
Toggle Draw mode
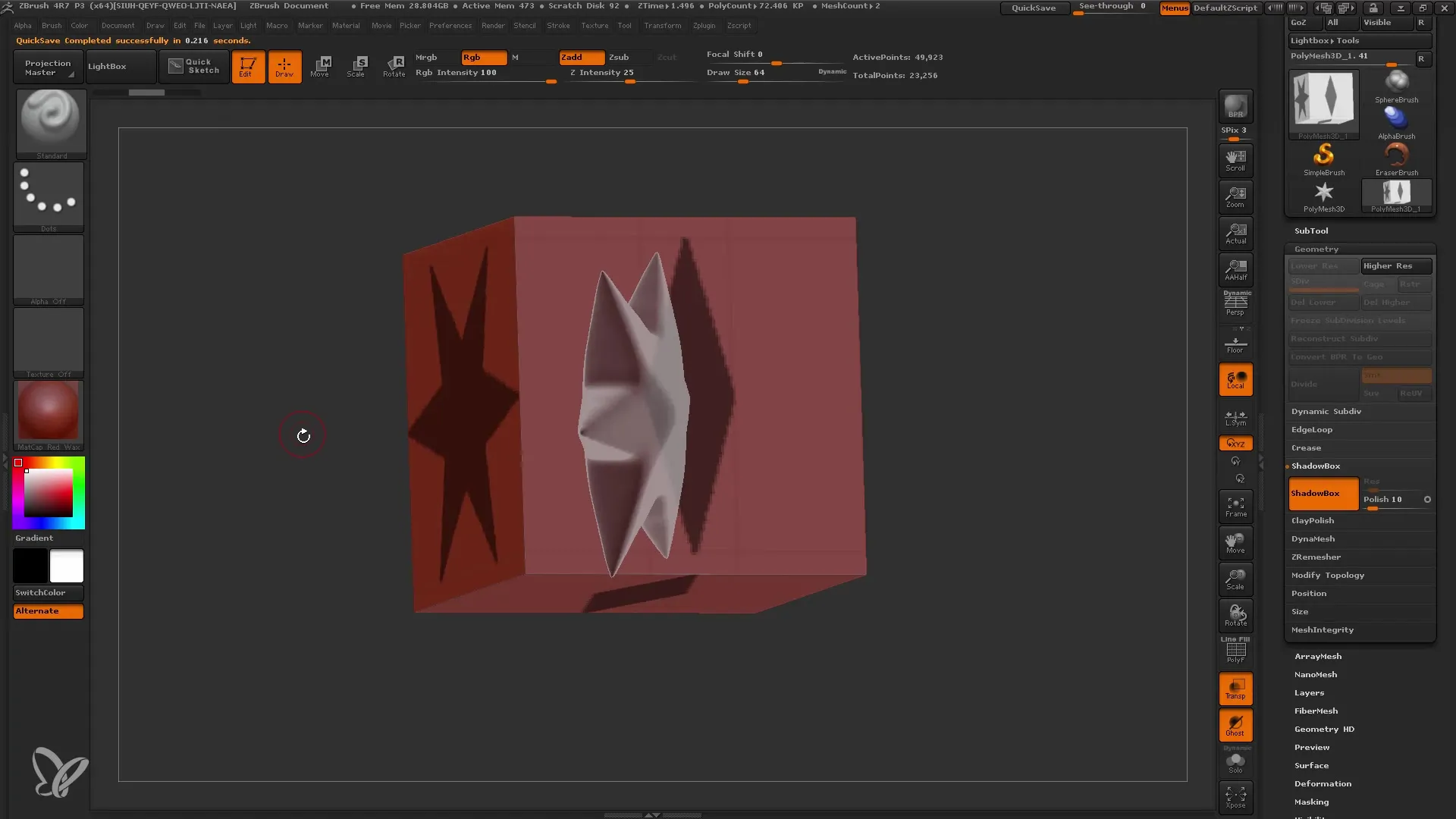point(284,67)
